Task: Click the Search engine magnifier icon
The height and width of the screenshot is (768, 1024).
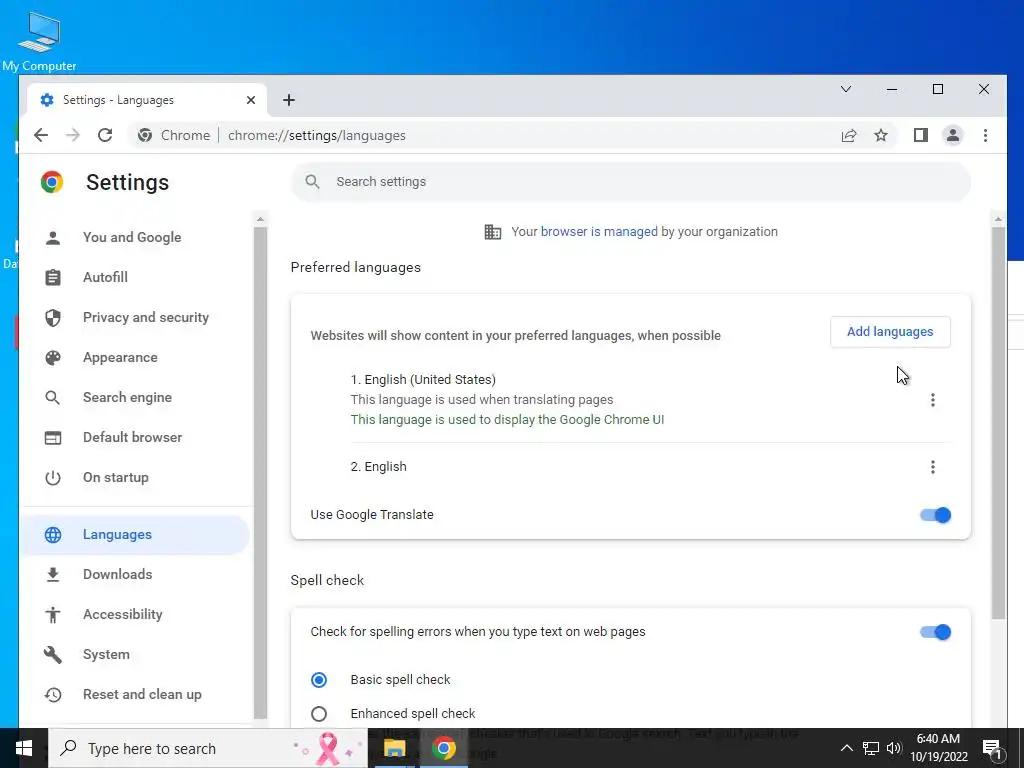Action: pyautogui.click(x=53, y=398)
